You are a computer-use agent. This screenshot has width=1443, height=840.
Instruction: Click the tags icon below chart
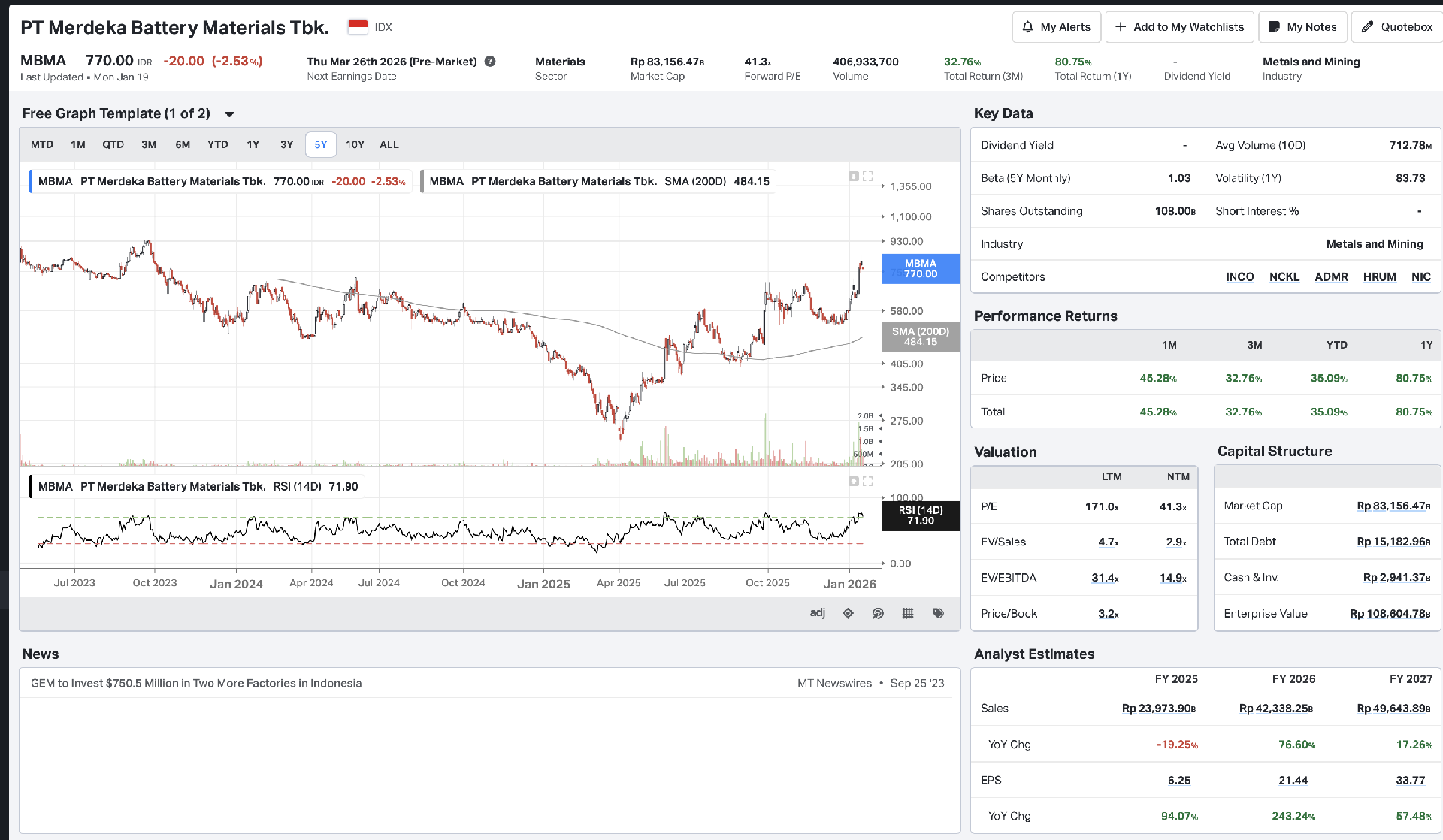[938, 613]
